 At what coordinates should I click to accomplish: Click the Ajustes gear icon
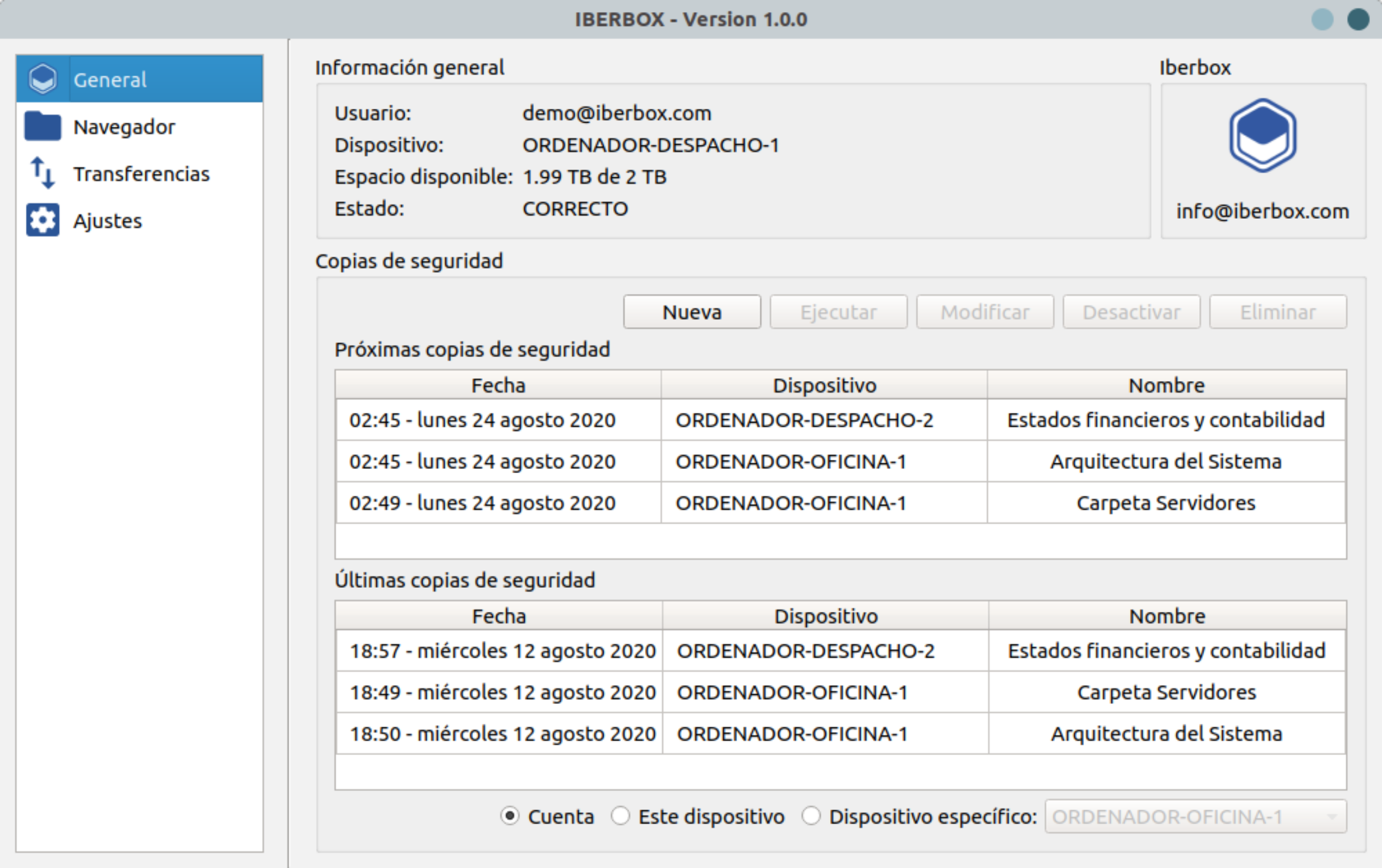click(43, 220)
